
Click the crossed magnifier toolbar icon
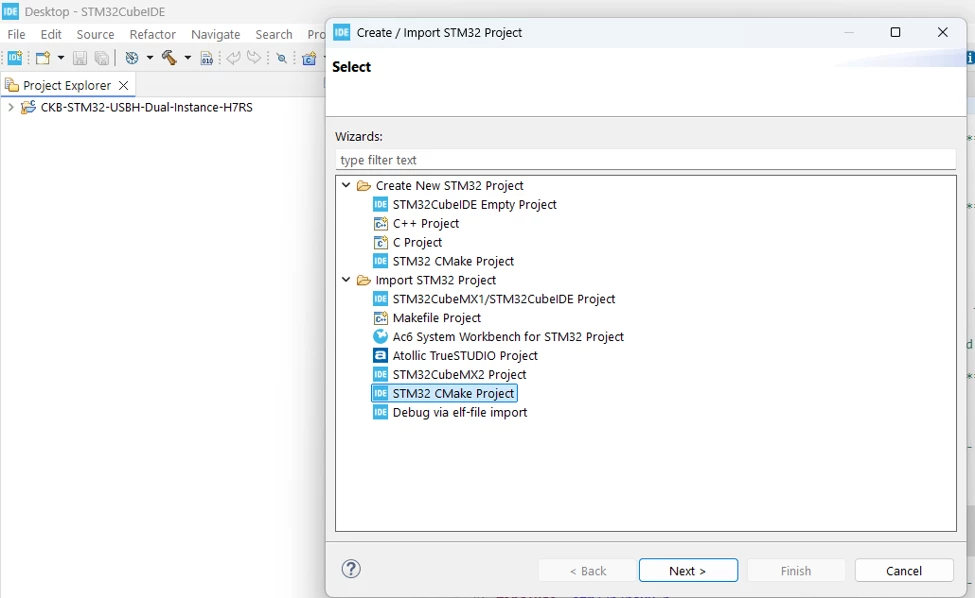(x=282, y=58)
